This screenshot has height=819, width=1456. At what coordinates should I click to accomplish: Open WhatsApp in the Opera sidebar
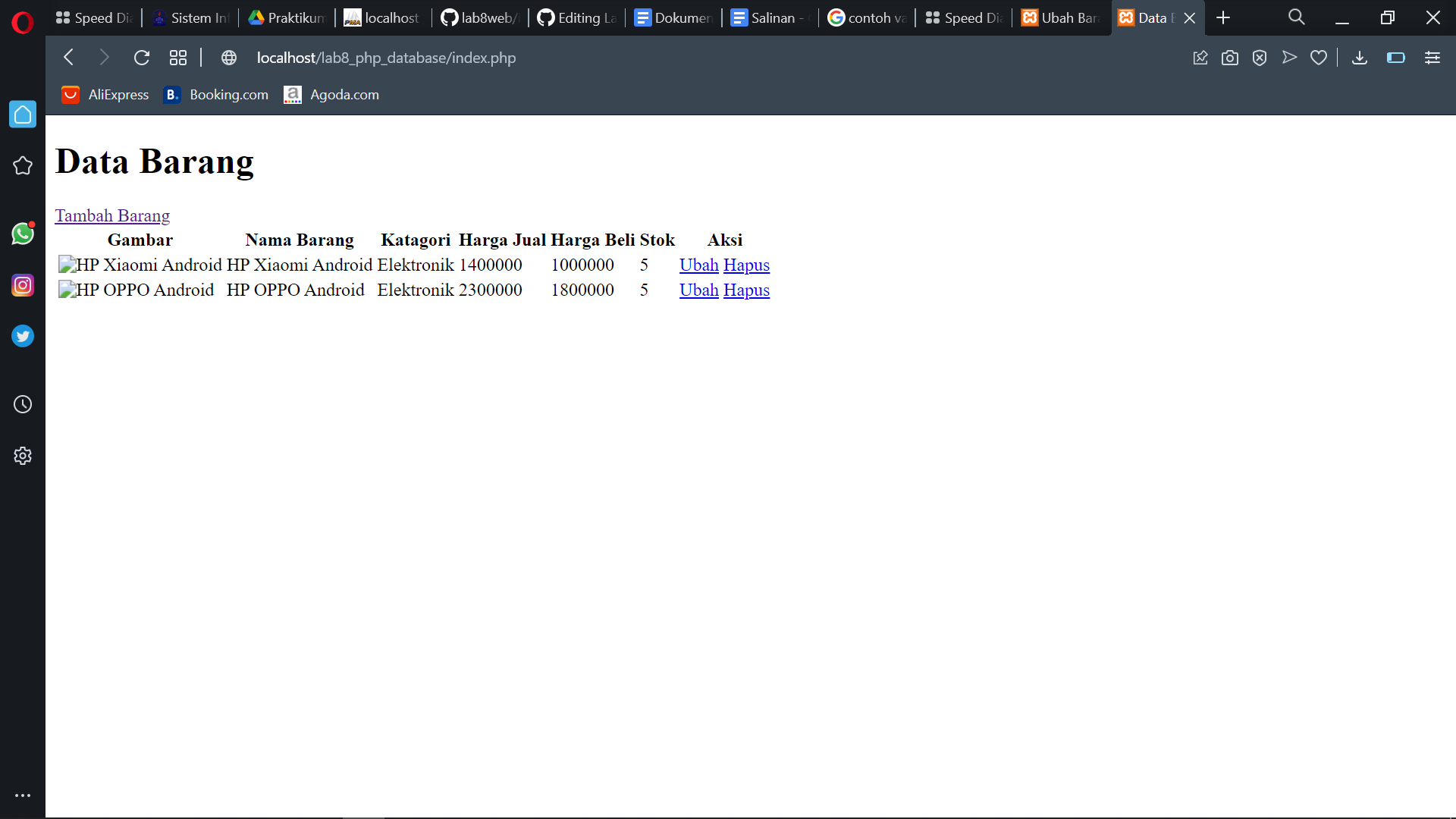pos(23,234)
